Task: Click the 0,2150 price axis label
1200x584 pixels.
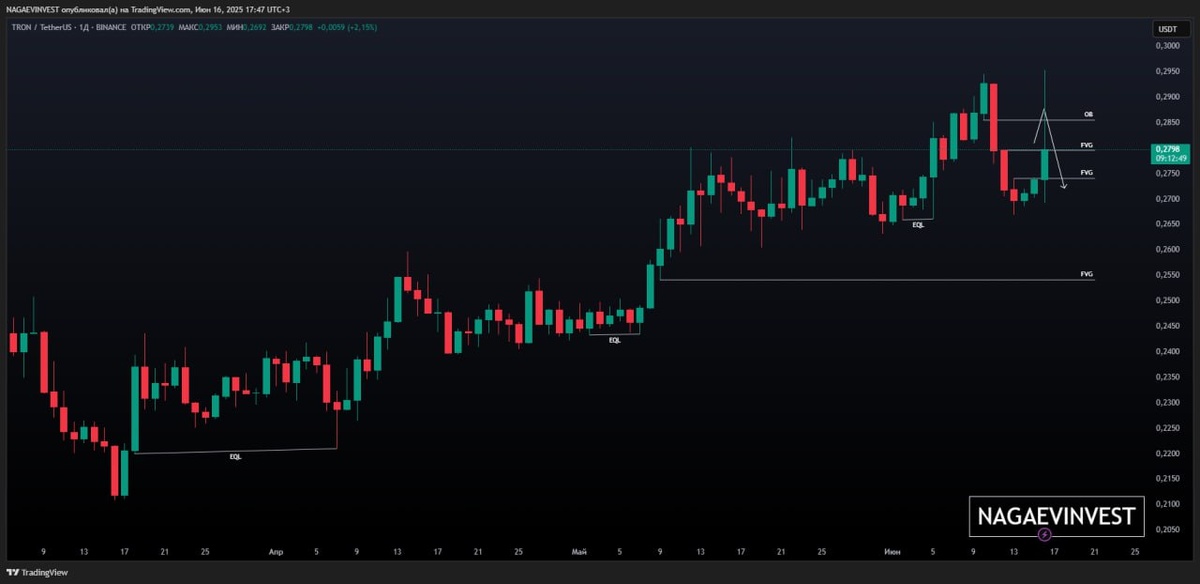Action: pyautogui.click(x=1166, y=479)
